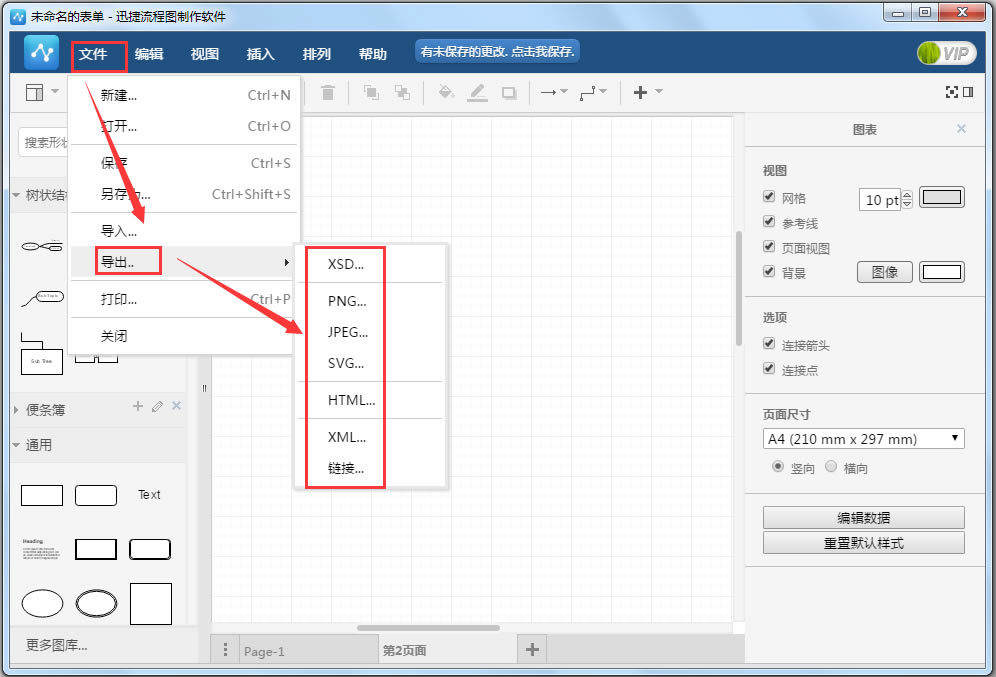Viewport: 996px width, 677px height.
Task: Open the 插入 menu
Action: [x=260, y=54]
